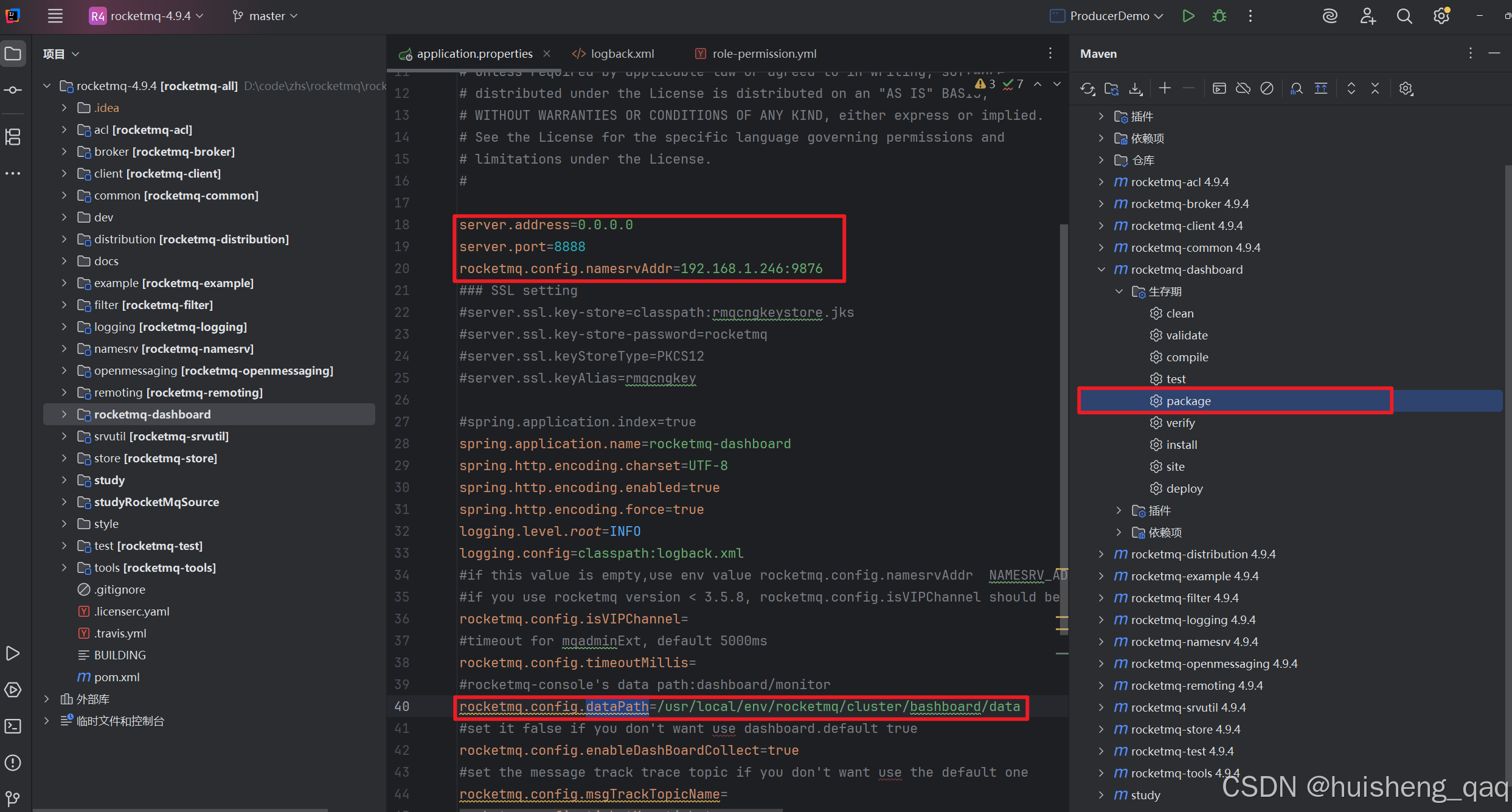Collapse the rocketmq-dashboard Maven module

[1101, 269]
